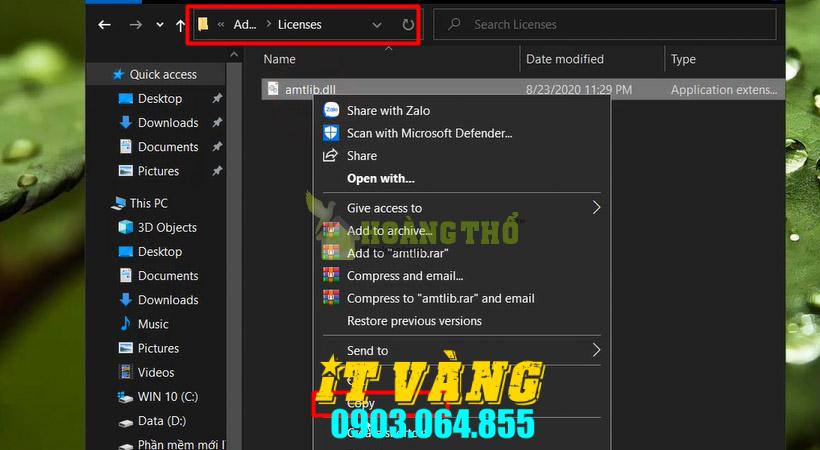Viewport: 820px width, 450px height.
Task: Choose Compress and email...
Action: point(405,276)
